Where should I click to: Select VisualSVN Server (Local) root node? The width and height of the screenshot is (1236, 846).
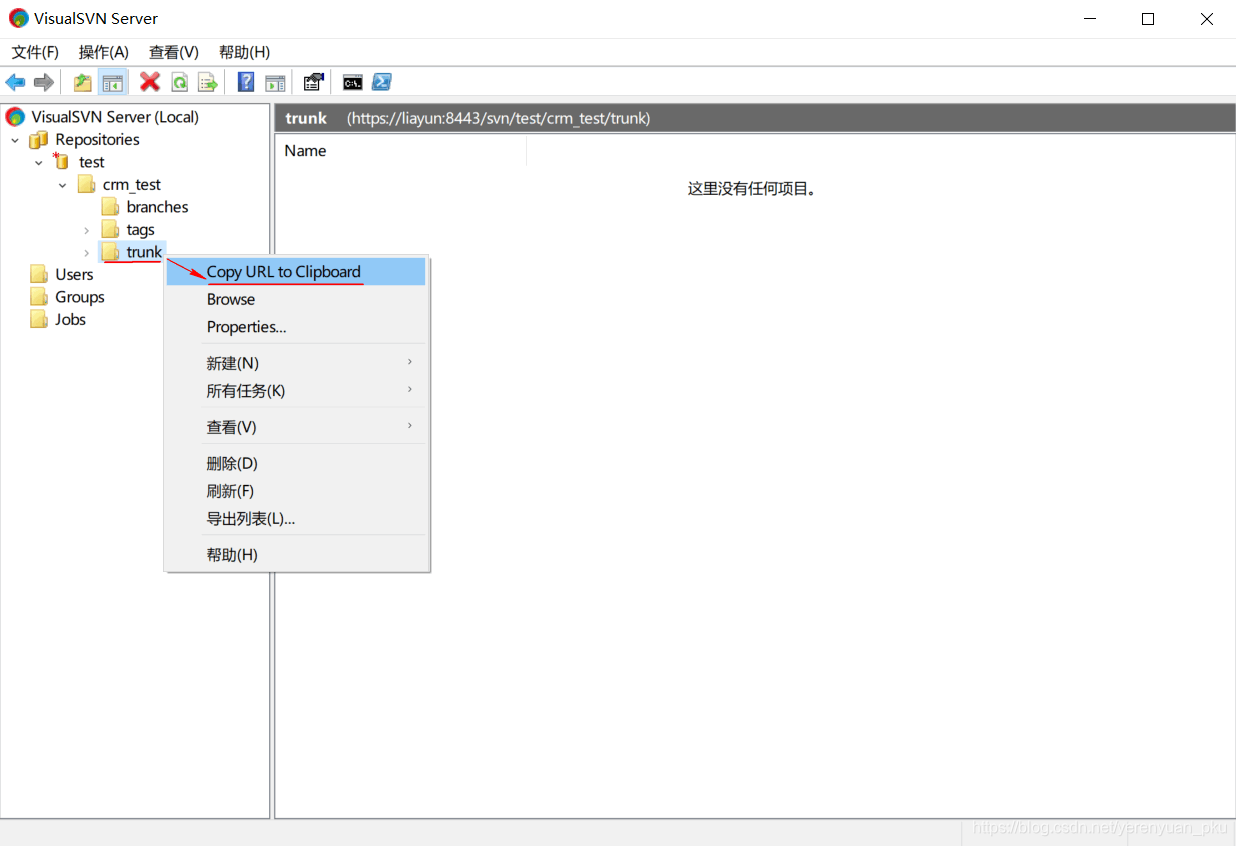pyautogui.click(x=115, y=117)
